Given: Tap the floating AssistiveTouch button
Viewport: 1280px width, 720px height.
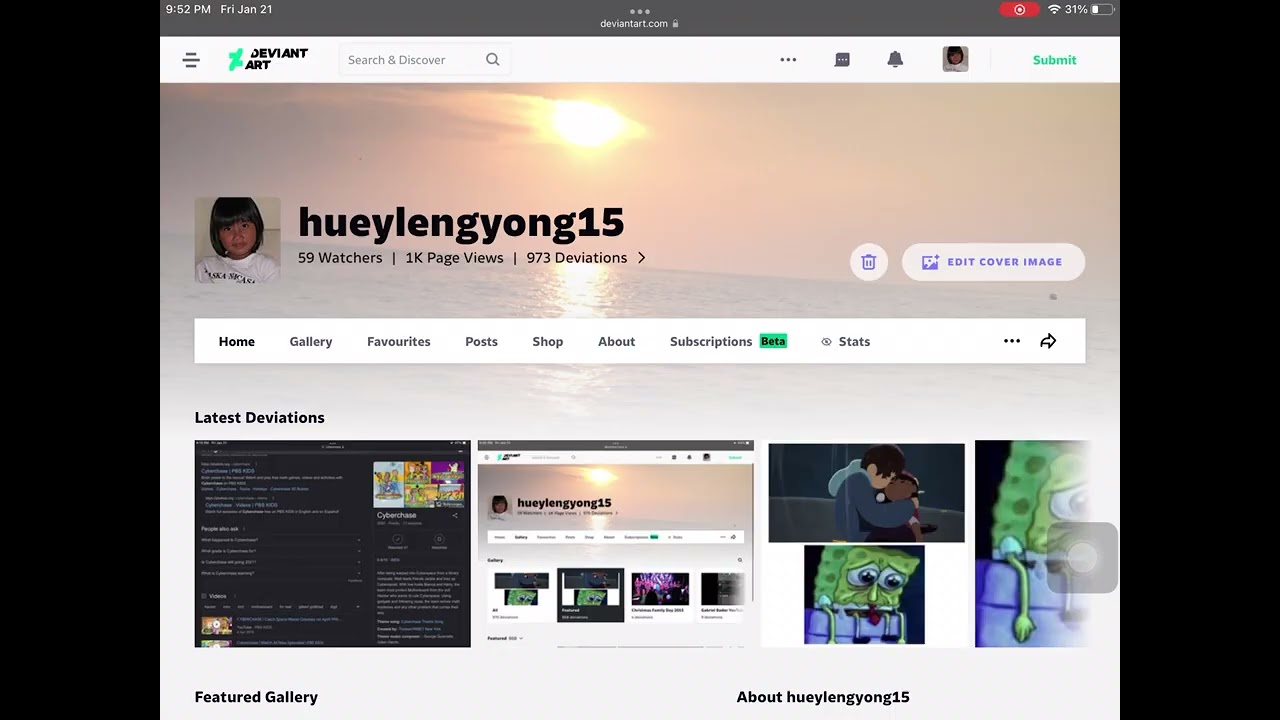Looking at the screenshot, I should pyautogui.click(x=1082, y=558).
